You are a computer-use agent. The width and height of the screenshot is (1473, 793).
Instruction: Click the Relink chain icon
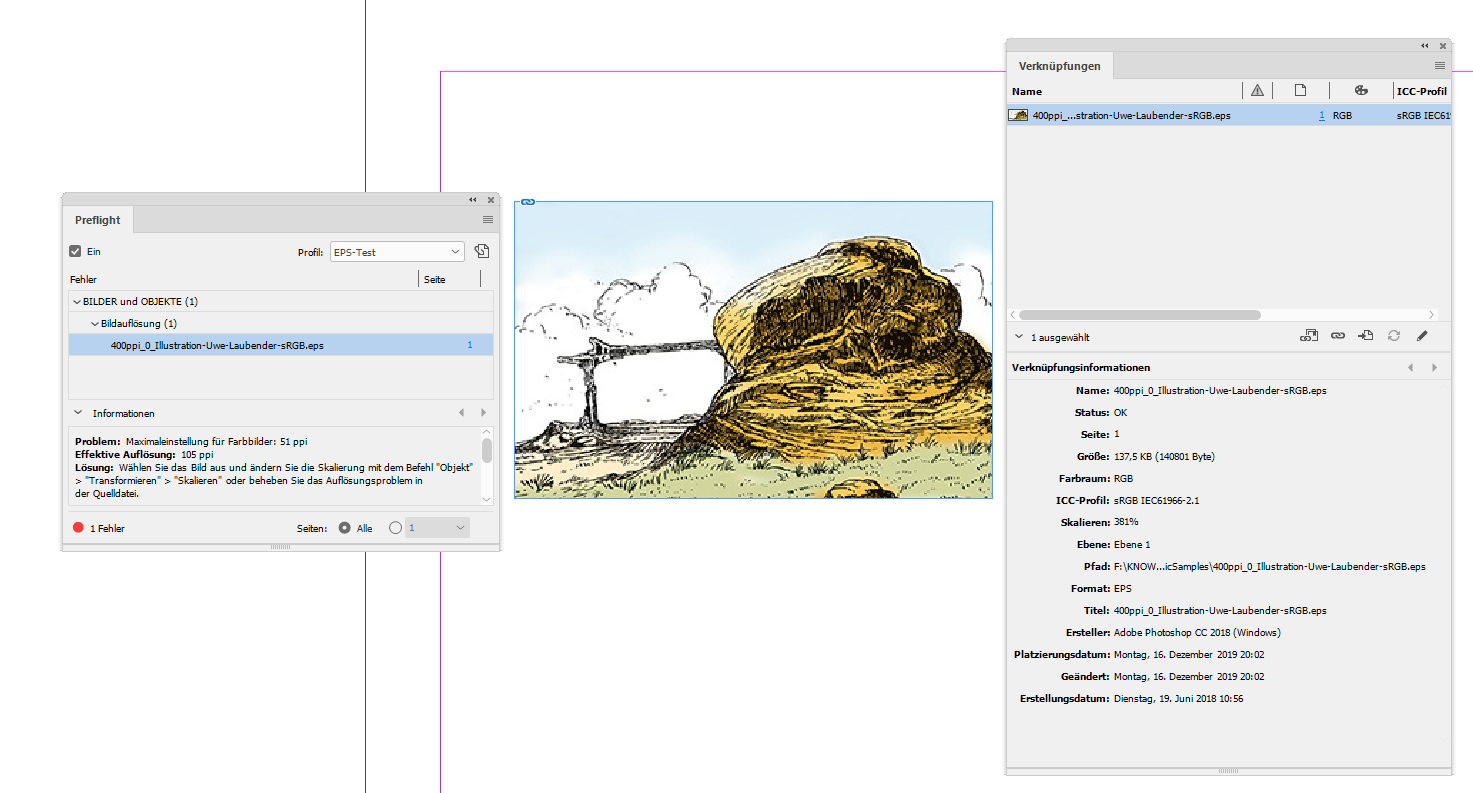[1338, 336]
